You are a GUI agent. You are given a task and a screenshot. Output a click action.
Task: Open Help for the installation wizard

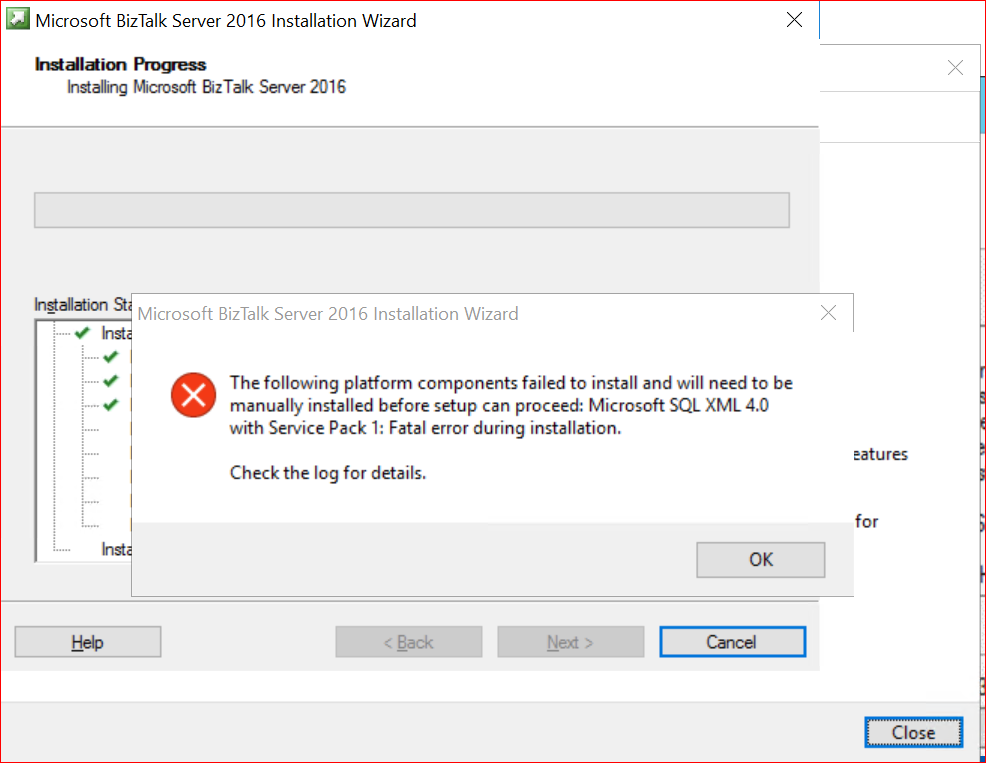click(87, 642)
